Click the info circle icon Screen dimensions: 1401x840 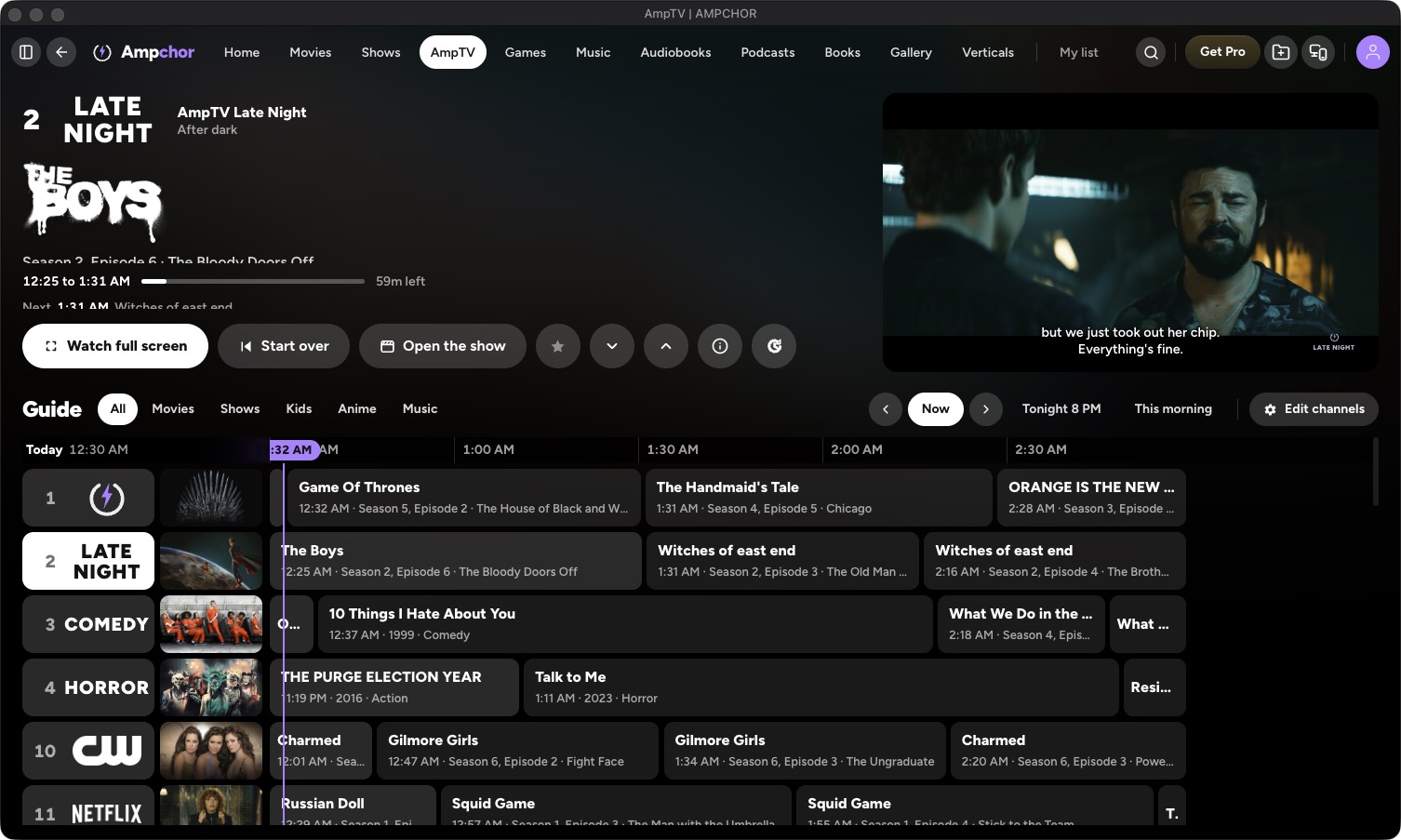(x=720, y=346)
